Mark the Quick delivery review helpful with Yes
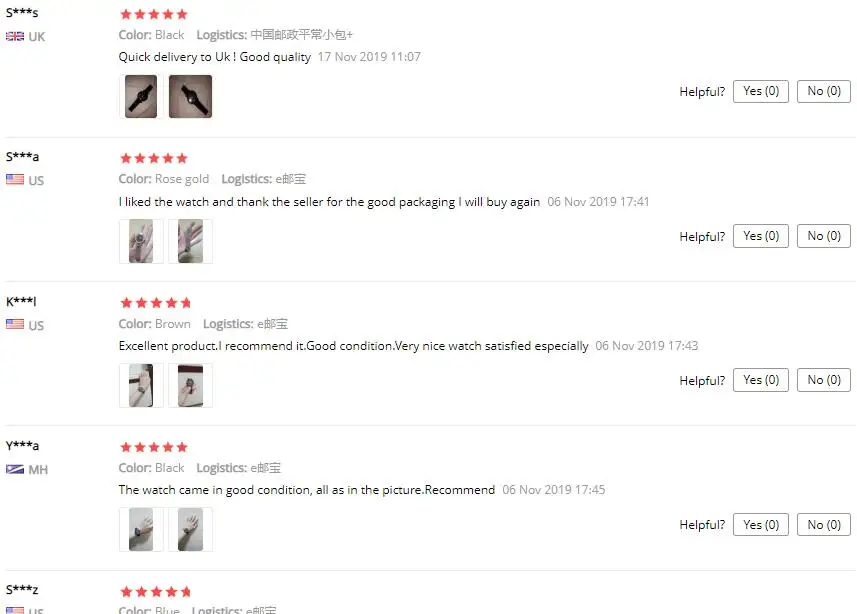857x614 pixels. [x=760, y=91]
